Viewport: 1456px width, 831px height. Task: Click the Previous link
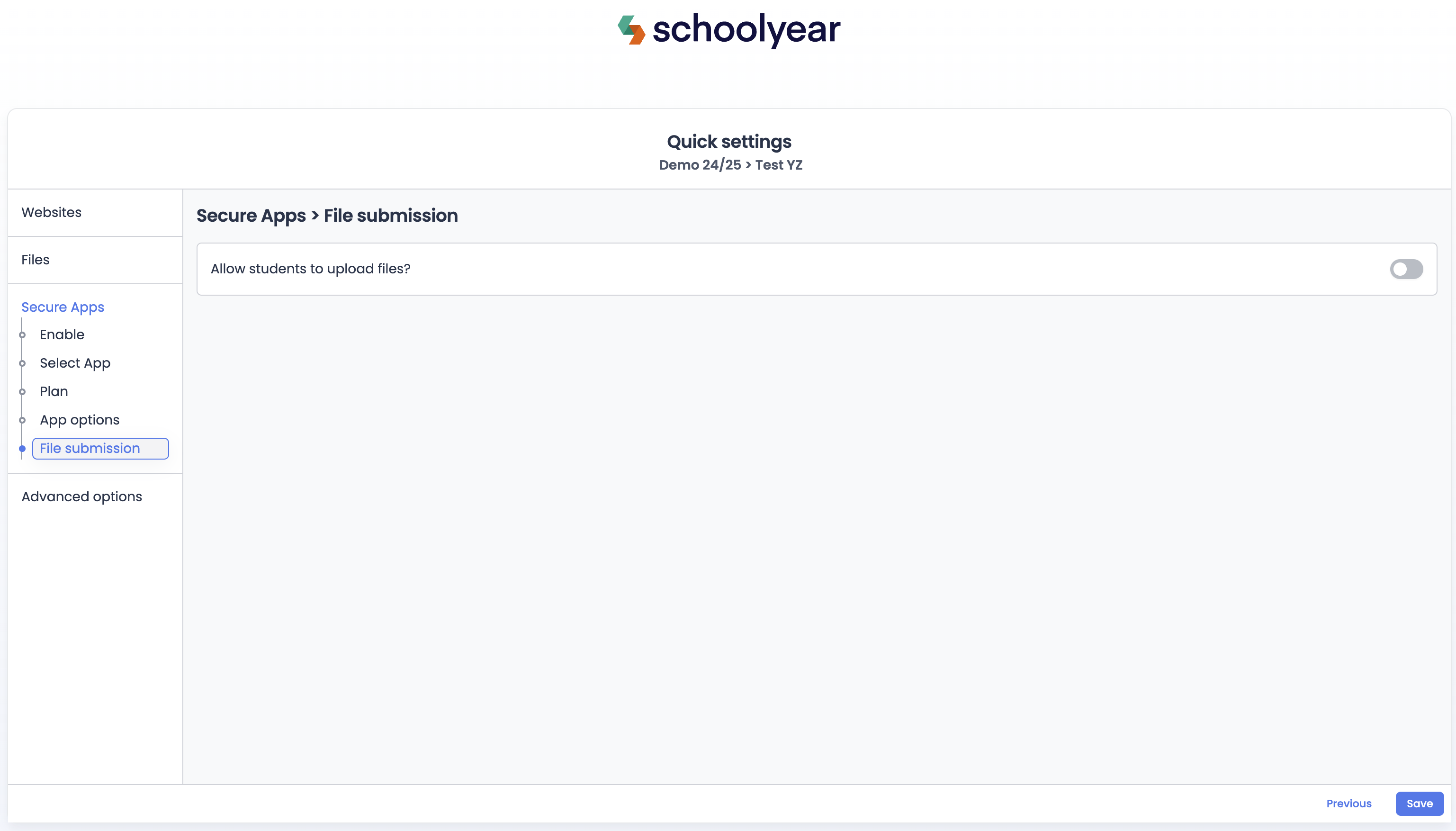tap(1348, 804)
